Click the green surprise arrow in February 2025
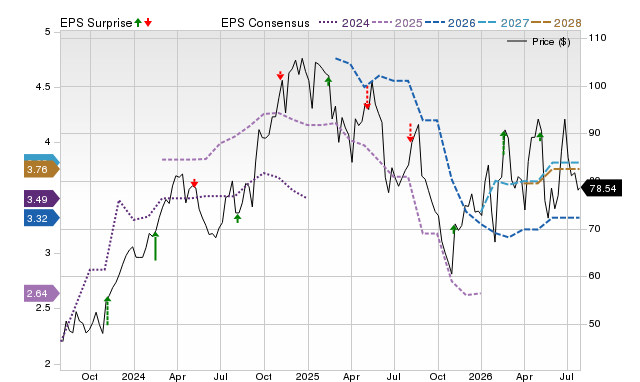The width and height of the screenshot is (640, 382). click(x=328, y=80)
